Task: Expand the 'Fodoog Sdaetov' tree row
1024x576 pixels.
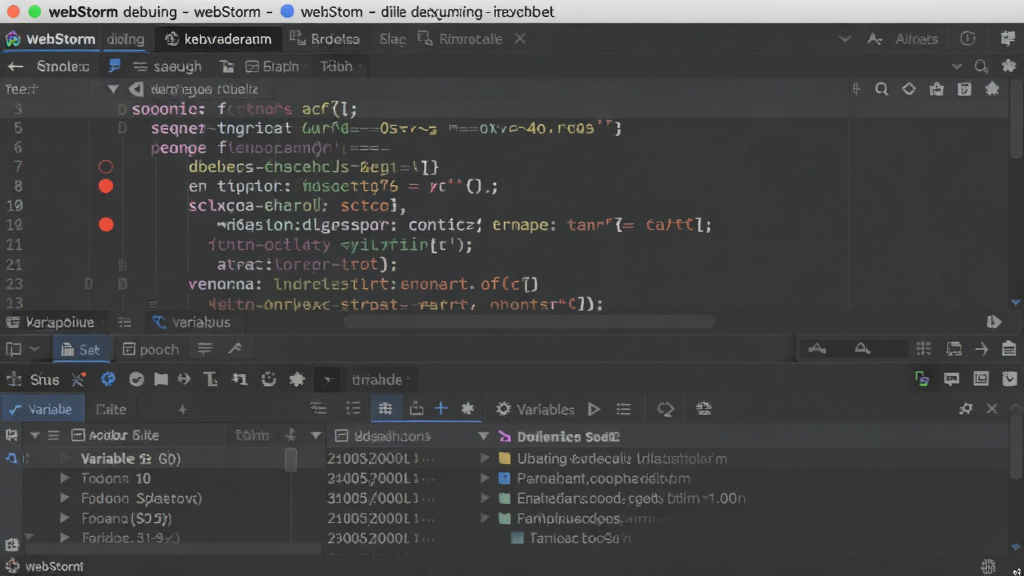Action: coord(65,498)
